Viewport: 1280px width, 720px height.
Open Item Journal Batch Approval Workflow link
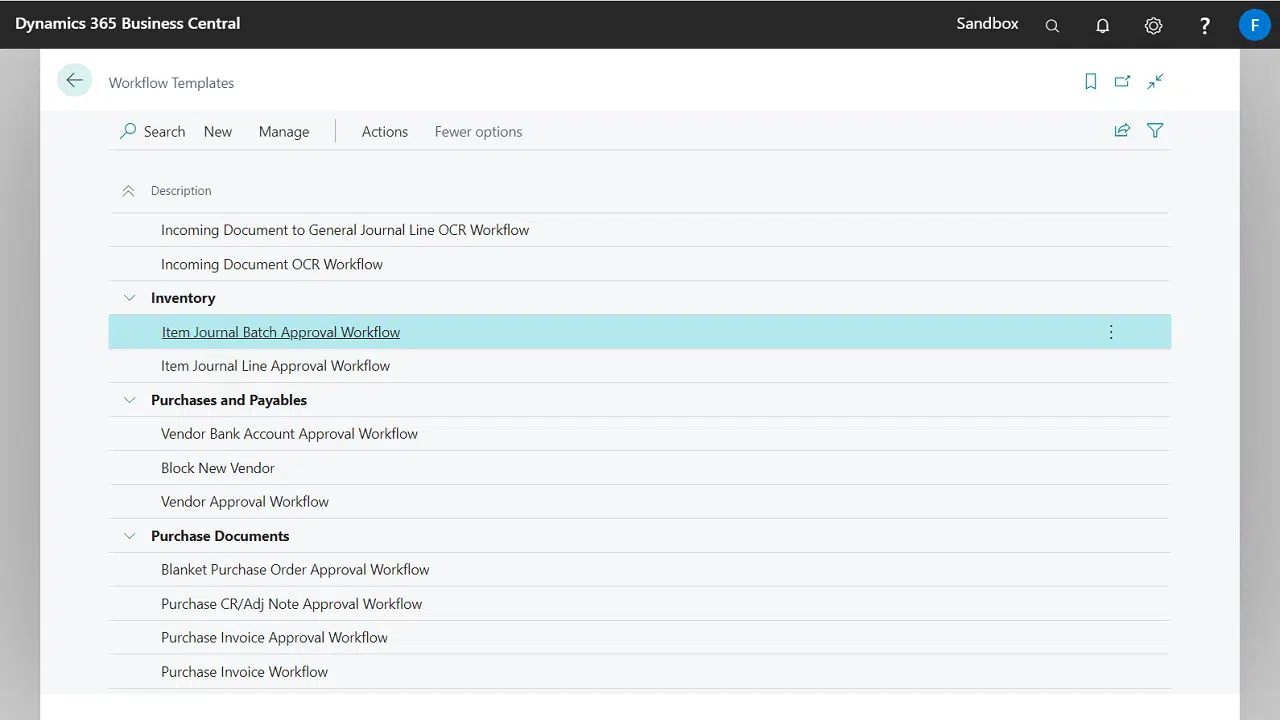pyautogui.click(x=281, y=332)
